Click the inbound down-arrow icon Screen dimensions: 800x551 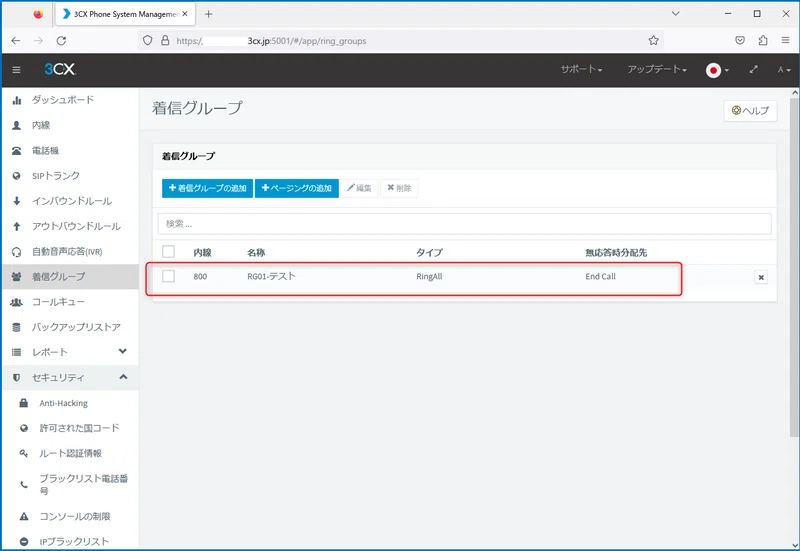click(x=16, y=201)
